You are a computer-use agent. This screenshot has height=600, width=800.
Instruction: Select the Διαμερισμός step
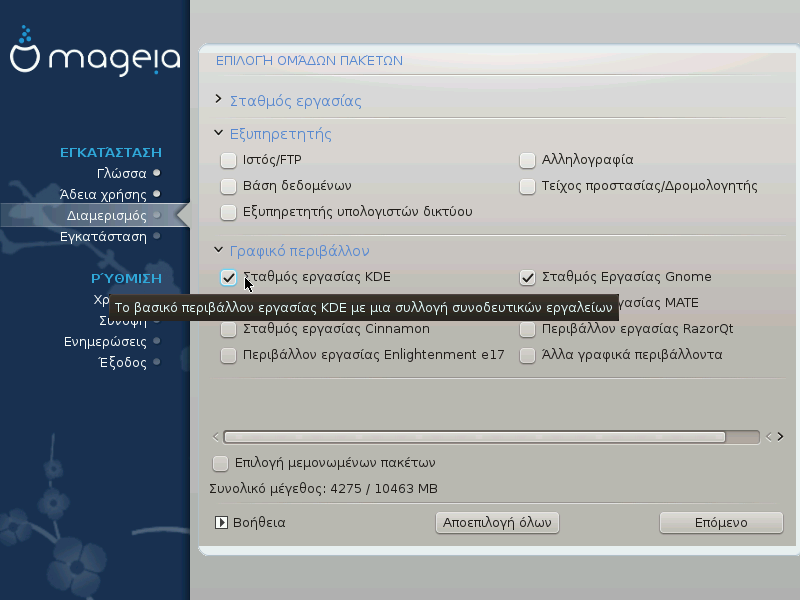[x=106, y=215]
